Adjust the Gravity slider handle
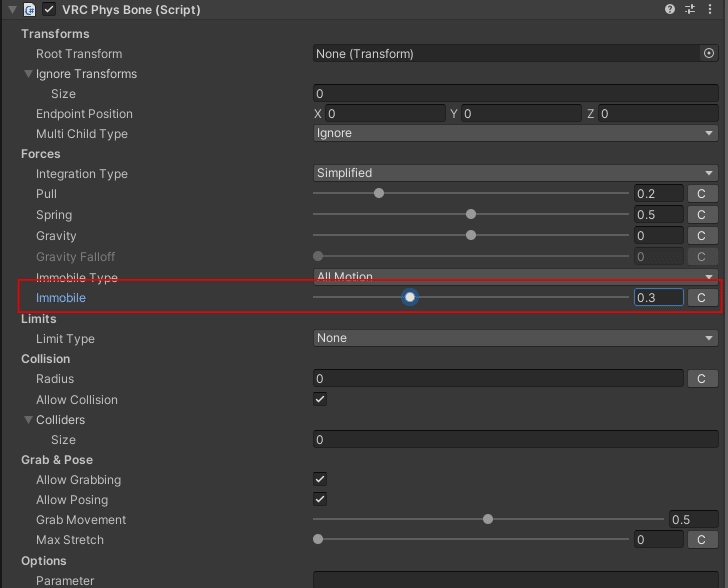The height and width of the screenshot is (588, 728). [x=471, y=235]
